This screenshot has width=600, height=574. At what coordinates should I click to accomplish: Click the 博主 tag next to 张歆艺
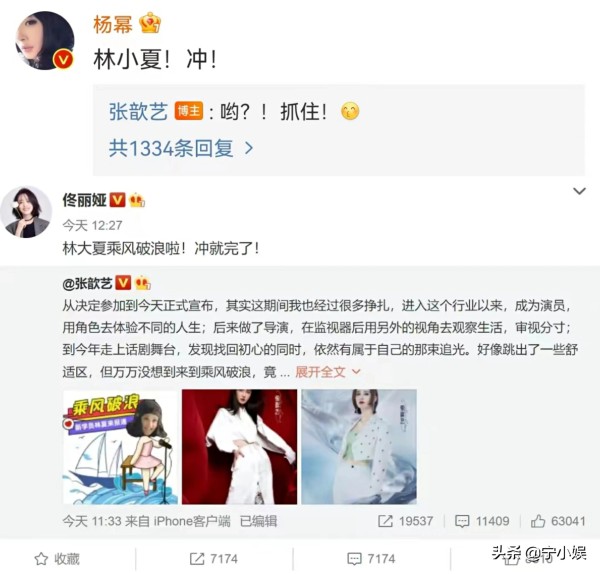click(189, 111)
